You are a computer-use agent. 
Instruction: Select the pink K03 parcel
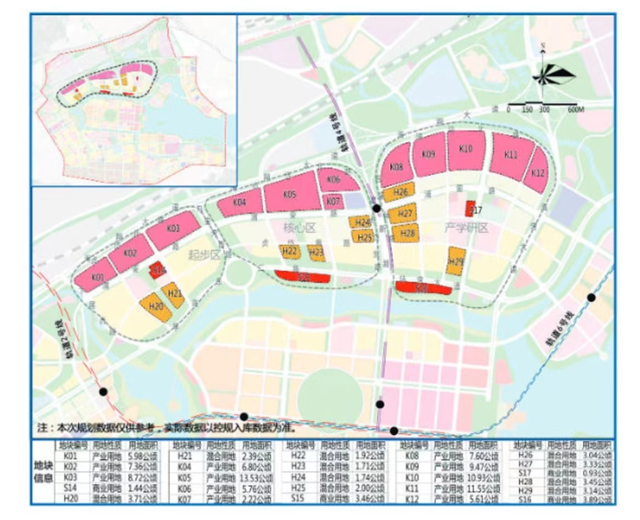coord(172,230)
